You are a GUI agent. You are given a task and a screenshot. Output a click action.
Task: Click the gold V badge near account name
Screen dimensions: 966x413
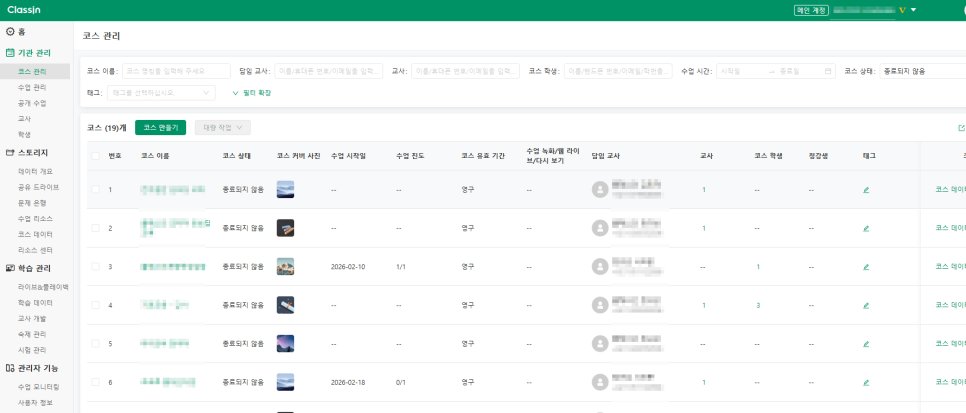pyautogui.click(x=902, y=10)
